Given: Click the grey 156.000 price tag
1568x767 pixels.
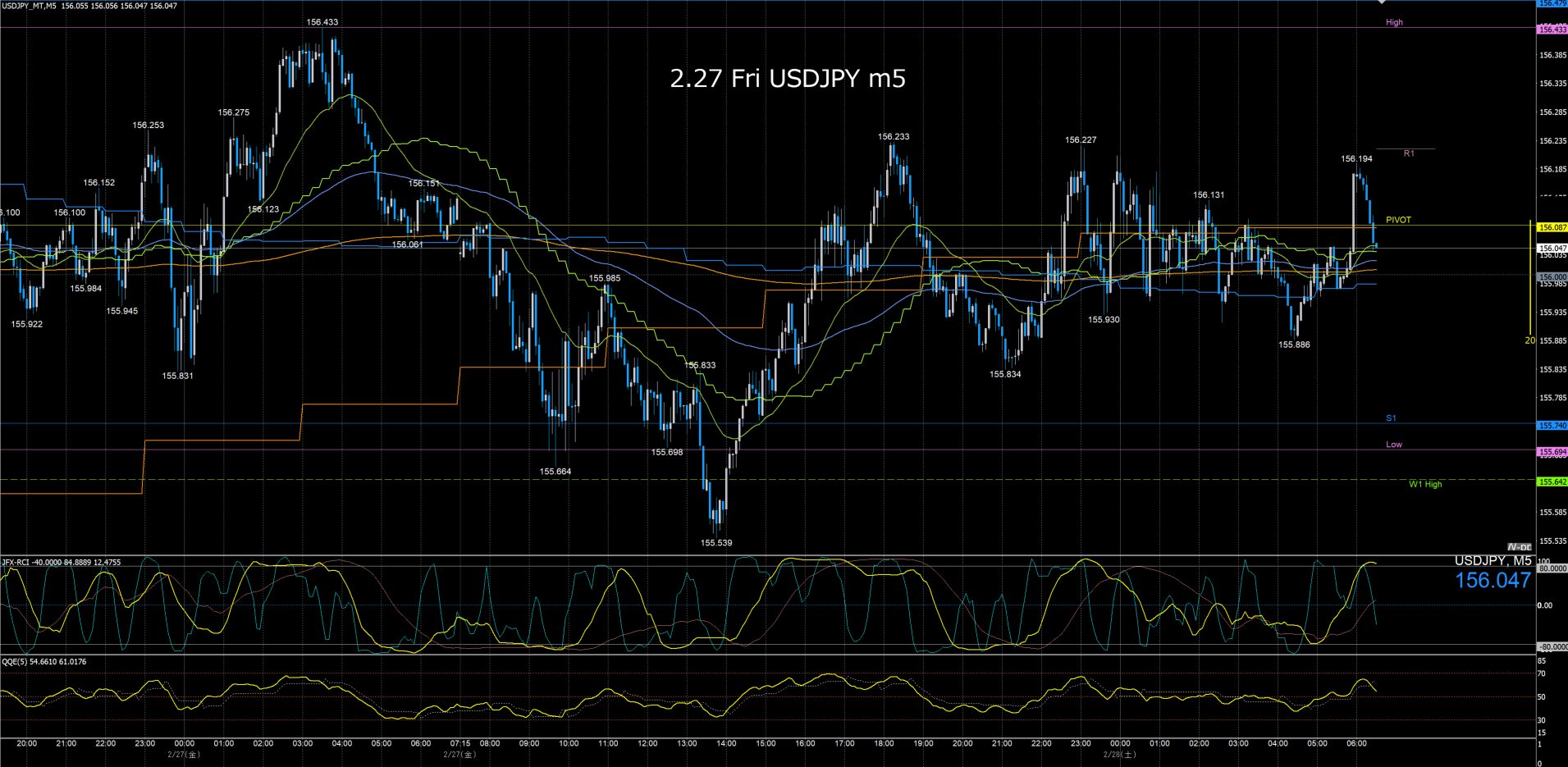Looking at the screenshot, I should (1552, 277).
